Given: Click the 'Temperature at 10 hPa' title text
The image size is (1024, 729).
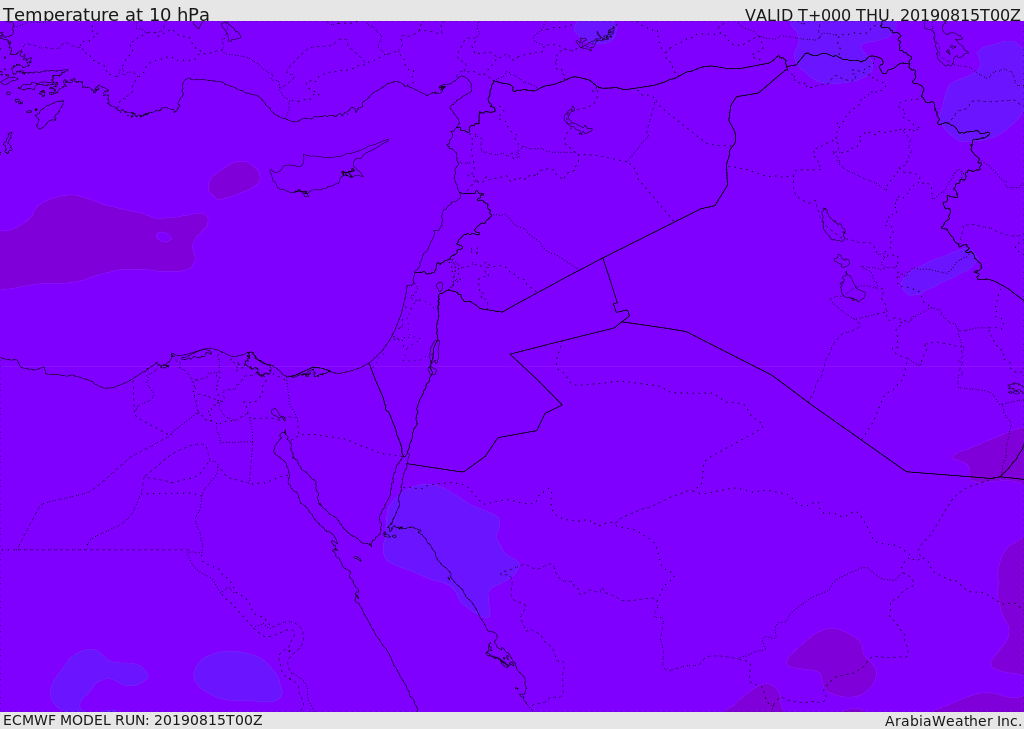Looking at the screenshot, I should (106, 14).
